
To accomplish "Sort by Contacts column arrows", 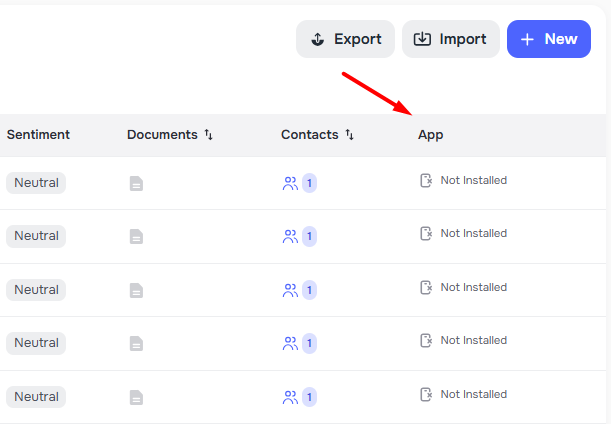I will pyautogui.click(x=349, y=135).
